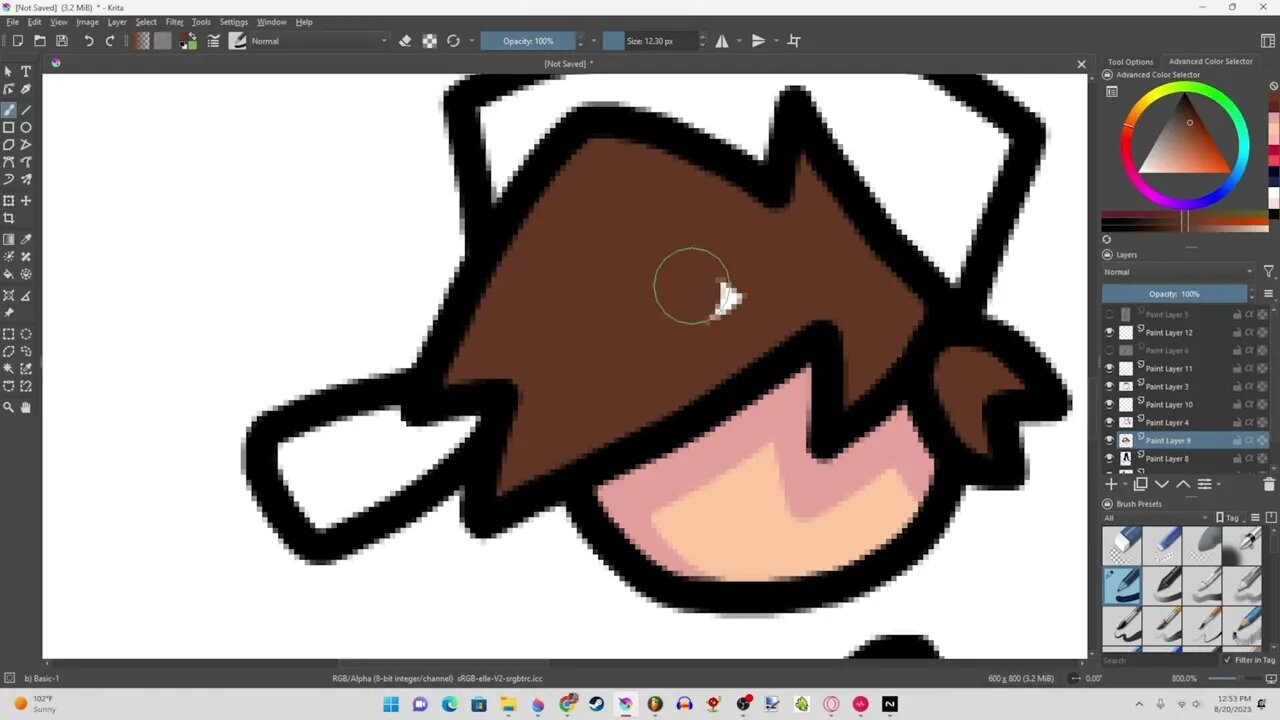The height and width of the screenshot is (720, 1280).
Task: Open the layer filter funnel dropdown
Action: pyautogui.click(x=1269, y=272)
